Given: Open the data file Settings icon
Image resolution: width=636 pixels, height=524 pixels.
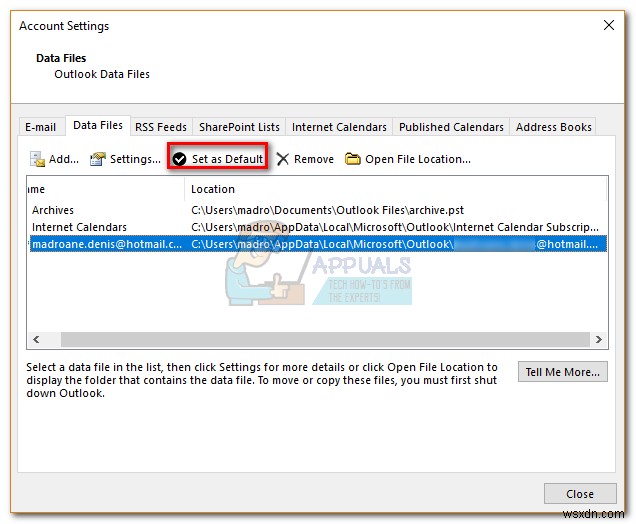Looking at the screenshot, I should point(97,159).
